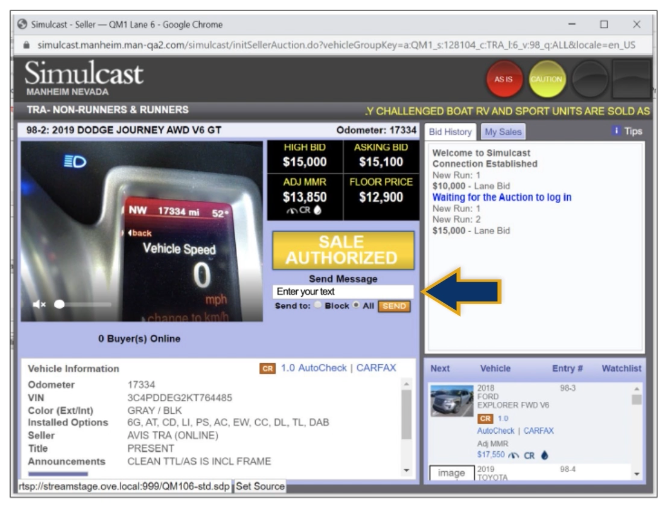The width and height of the screenshot is (669, 506).
Task: Click the Toyota placeholder image thumbnail
Action: 451,473
